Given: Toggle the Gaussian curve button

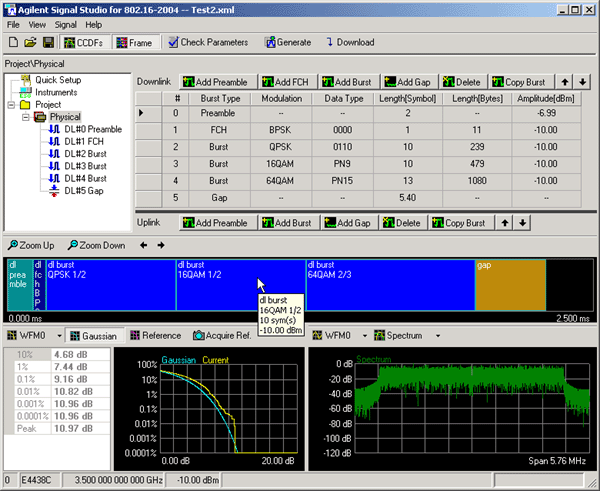Looking at the screenshot, I should pos(95,336).
